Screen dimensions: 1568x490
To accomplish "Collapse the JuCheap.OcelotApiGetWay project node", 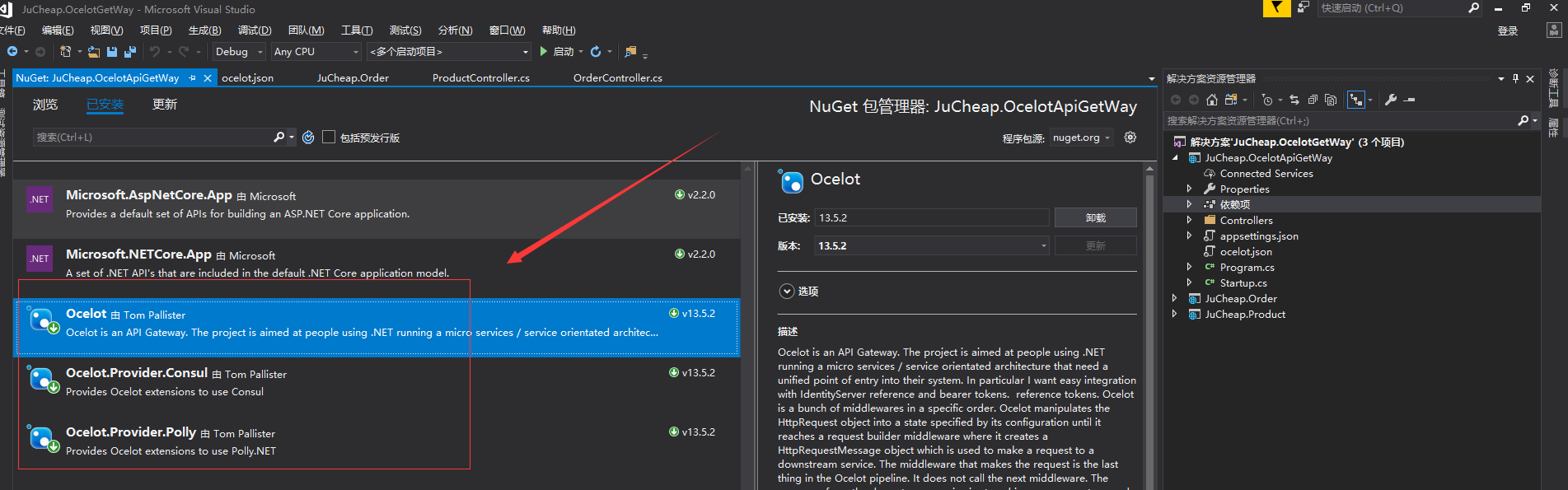I will click(x=1175, y=158).
